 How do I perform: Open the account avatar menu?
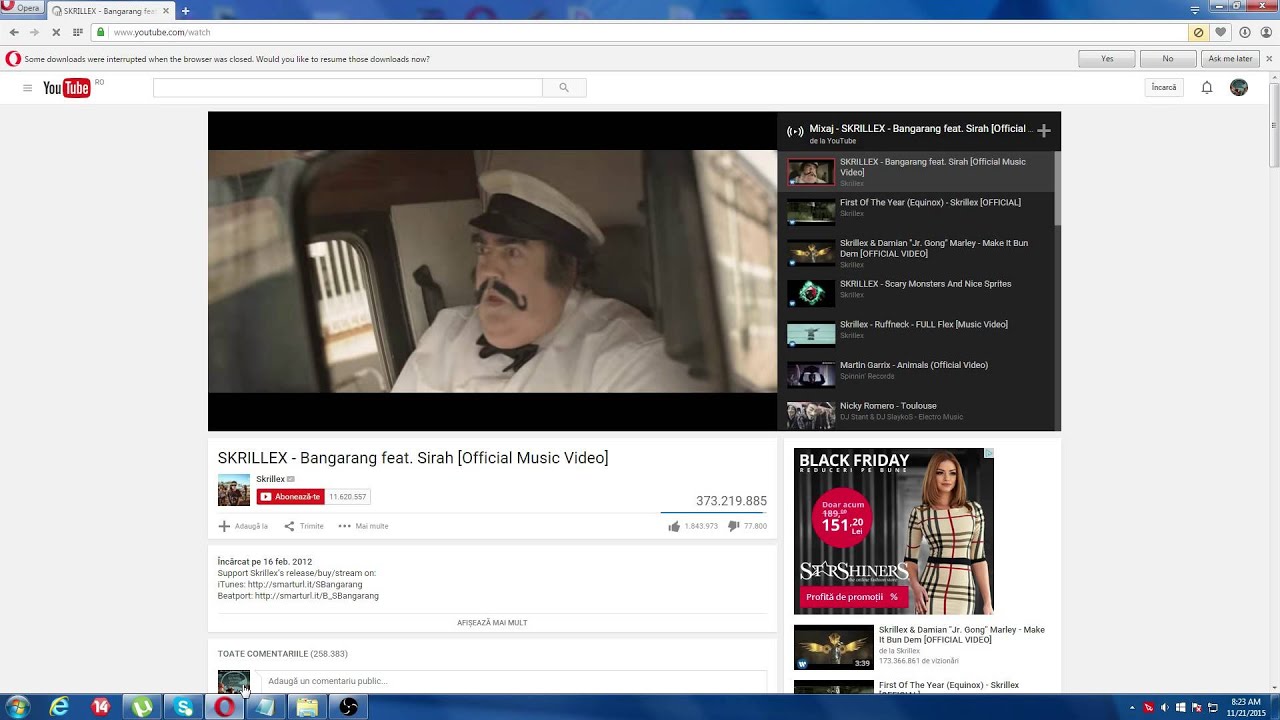pos(1239,88)
